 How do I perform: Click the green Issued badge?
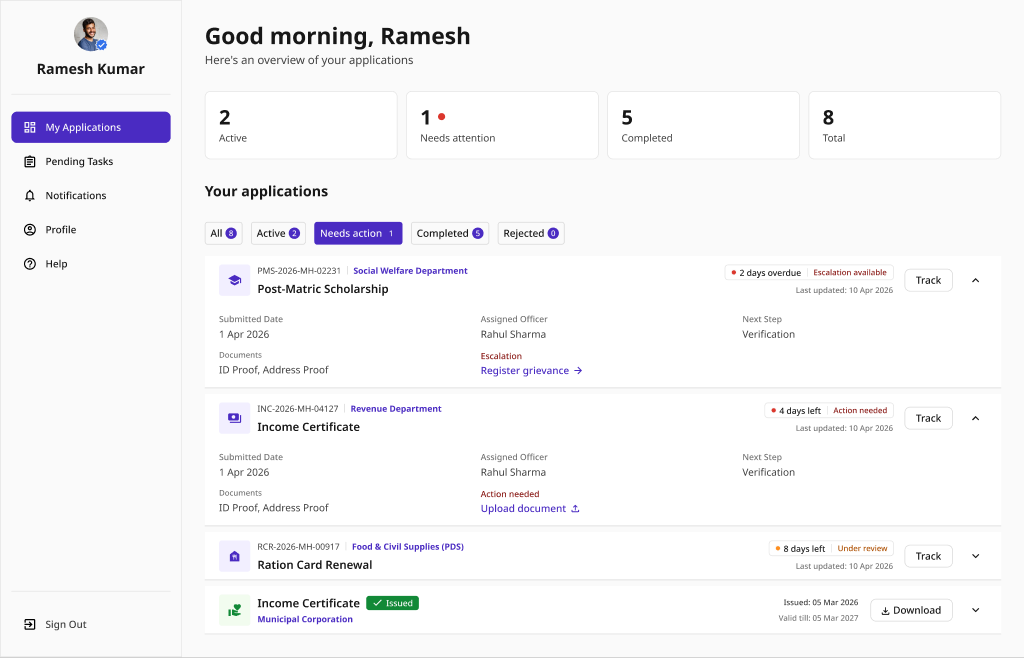pyautogui.click(x=392, y=603)
